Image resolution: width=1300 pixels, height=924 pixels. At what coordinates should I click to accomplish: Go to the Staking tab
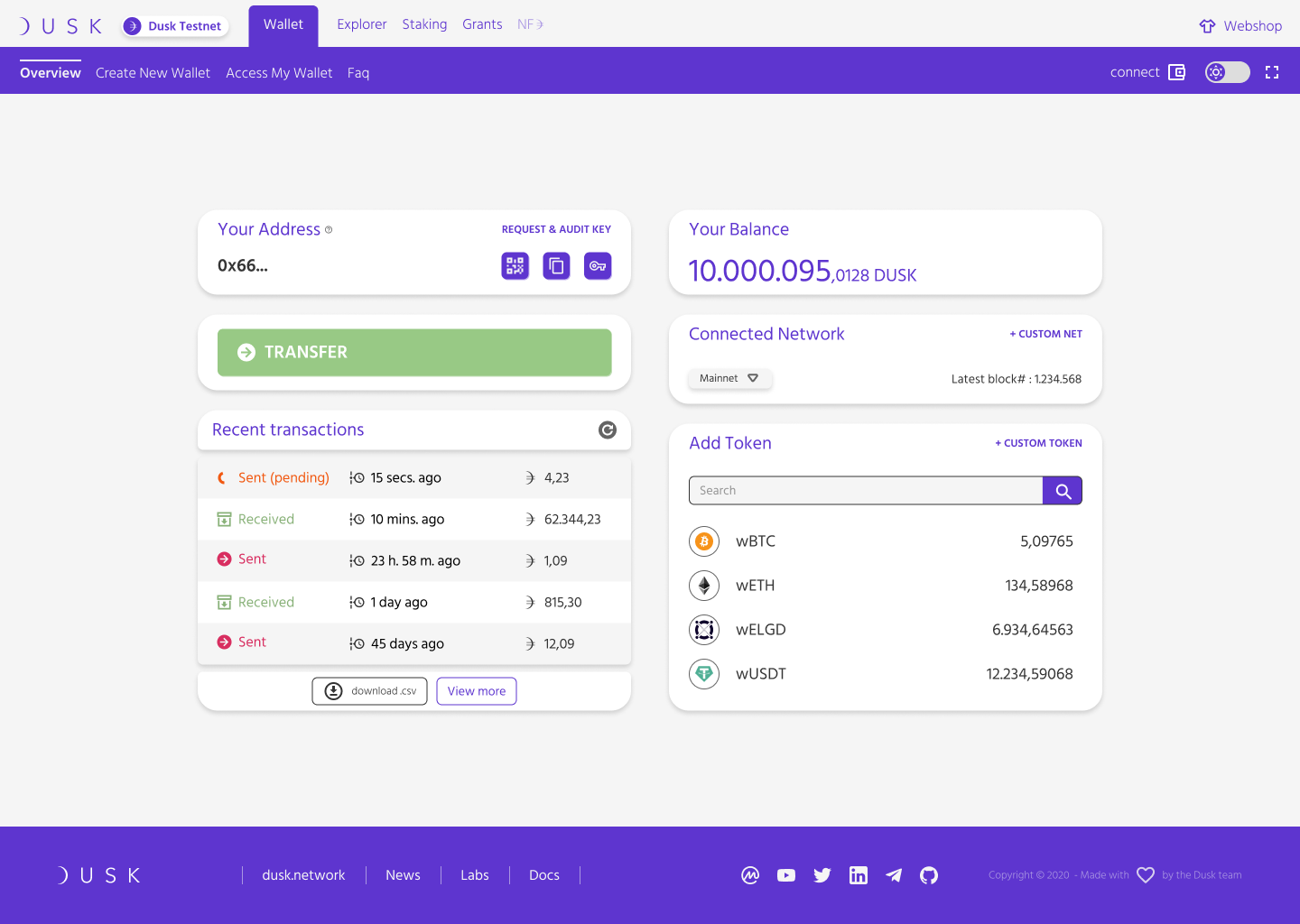[424, 24]
